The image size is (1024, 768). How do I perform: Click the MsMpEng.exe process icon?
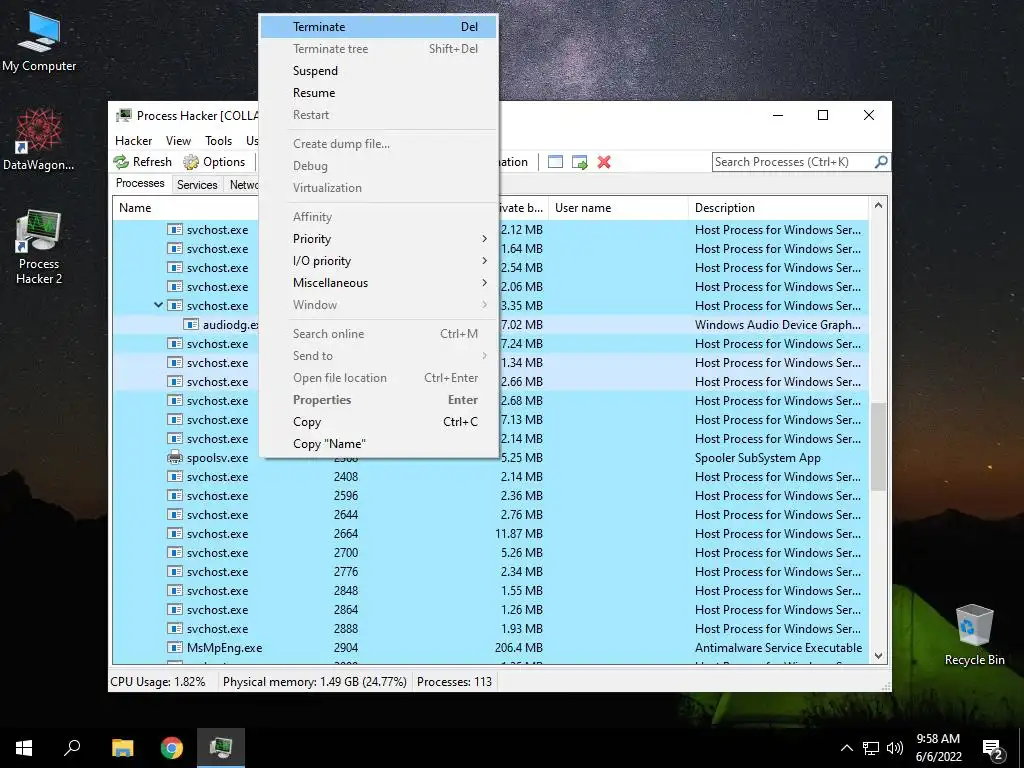pos(174,648)
